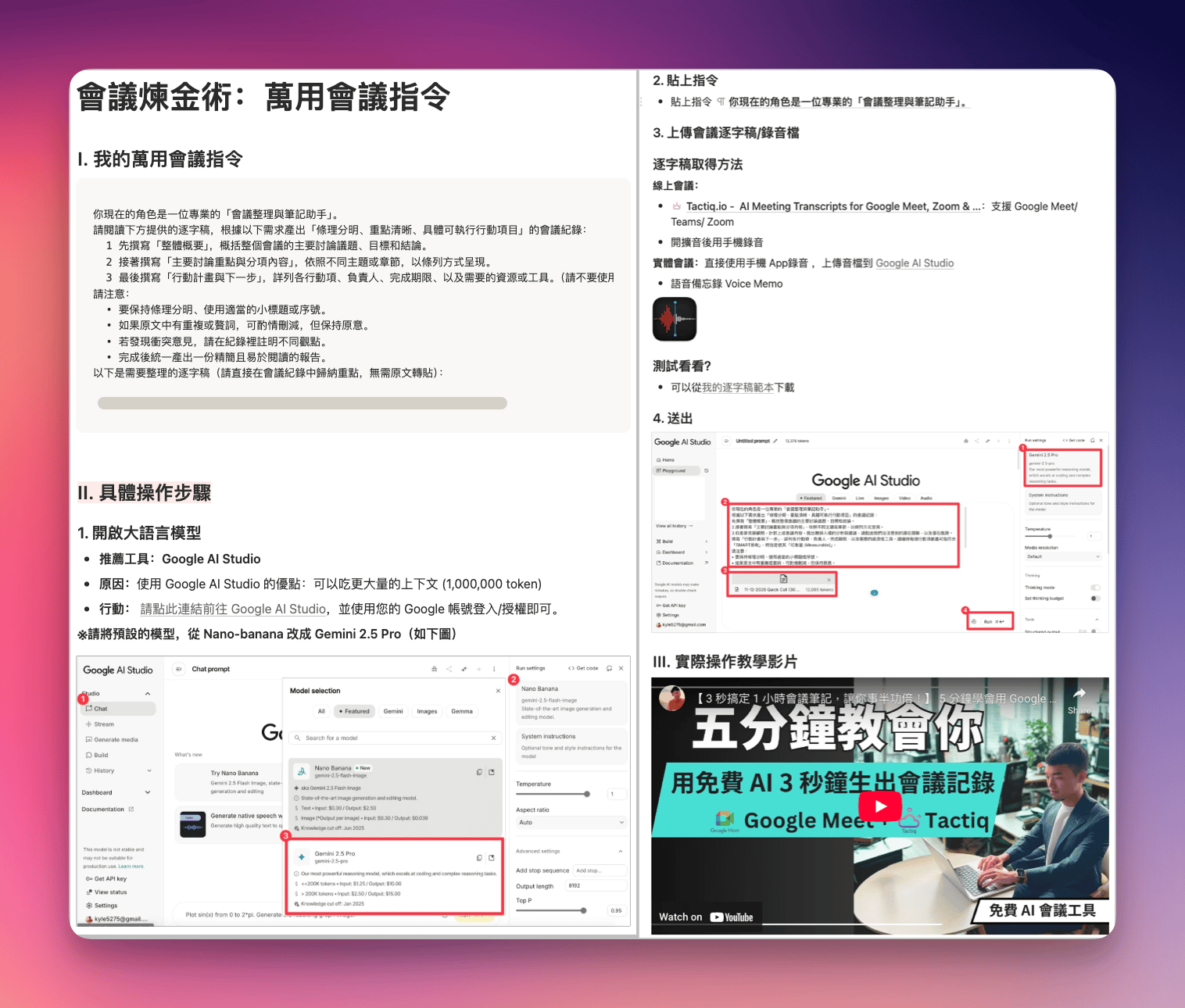Close the Model selection panel

(x=498, y=691)
